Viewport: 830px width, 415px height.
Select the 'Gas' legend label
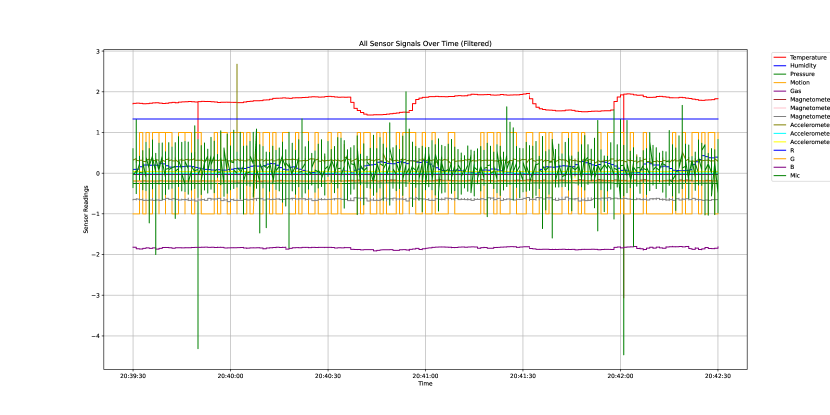pos(795,91)
